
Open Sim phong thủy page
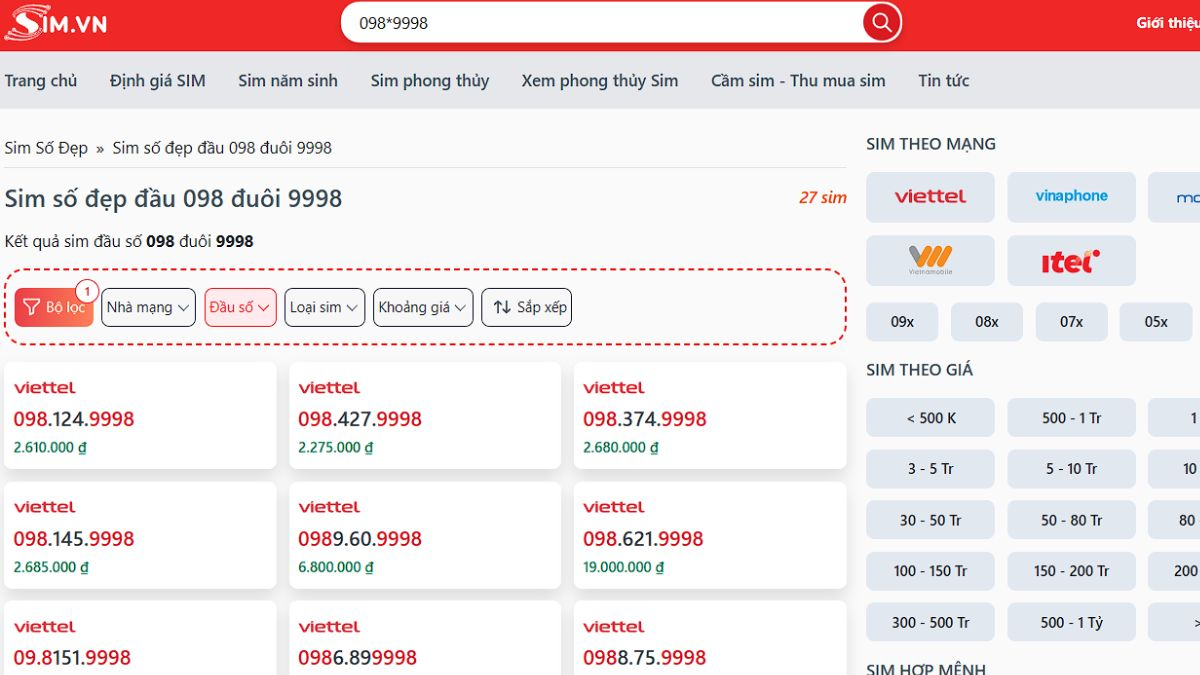[430, 80]
